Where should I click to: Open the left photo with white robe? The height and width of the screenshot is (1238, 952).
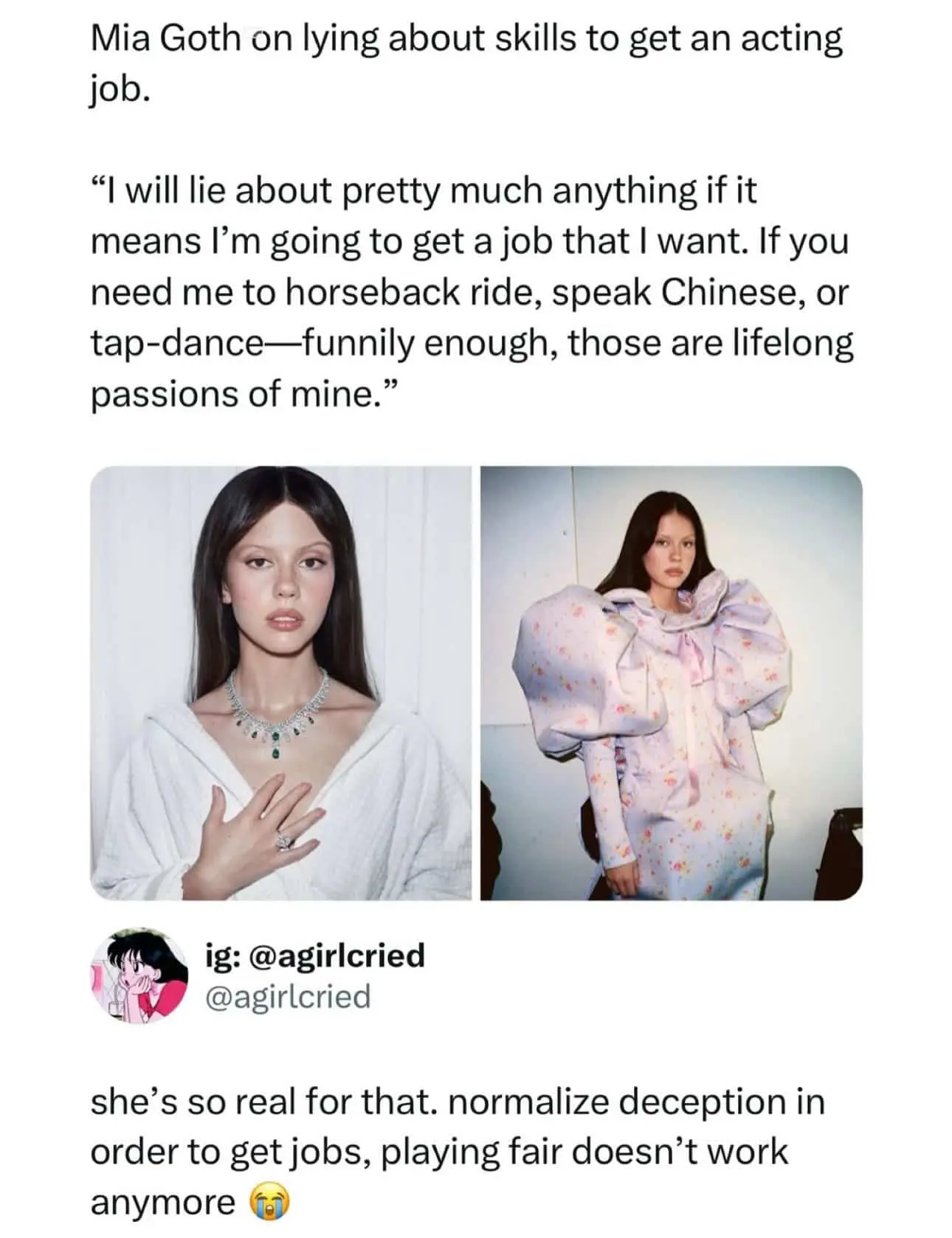tap(280, 682)
